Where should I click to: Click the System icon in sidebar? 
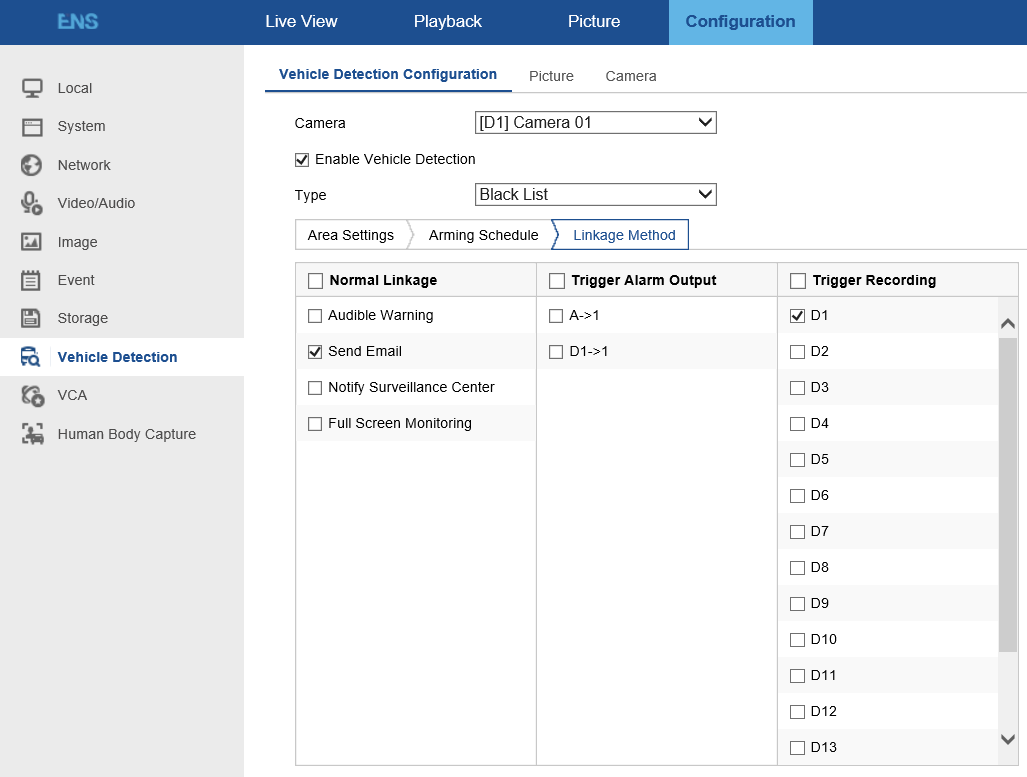coord(32,127)
